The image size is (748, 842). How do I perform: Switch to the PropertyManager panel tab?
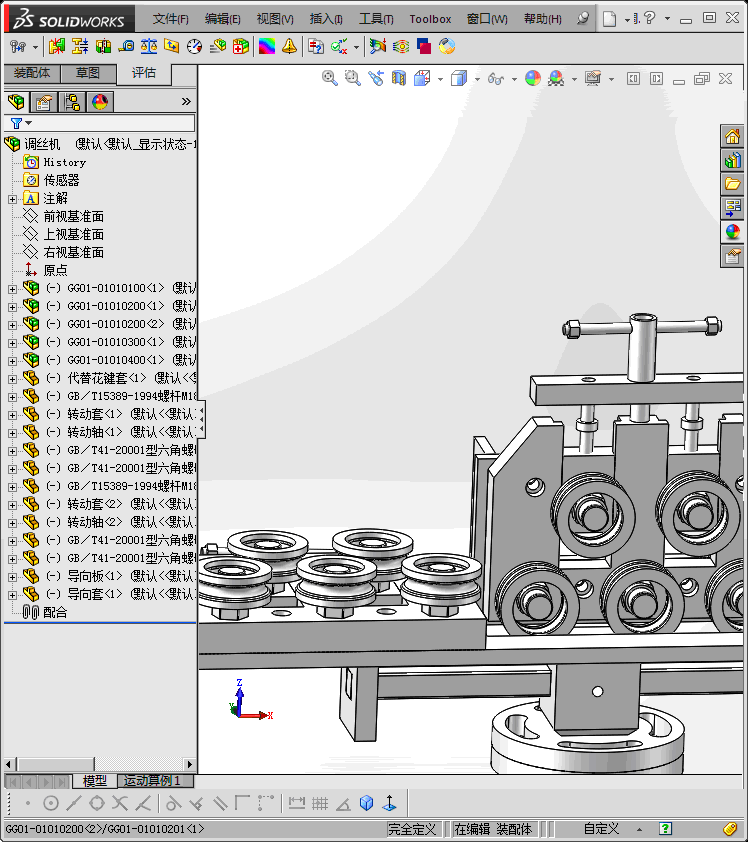pyautogui.click(x=43, y=101)
